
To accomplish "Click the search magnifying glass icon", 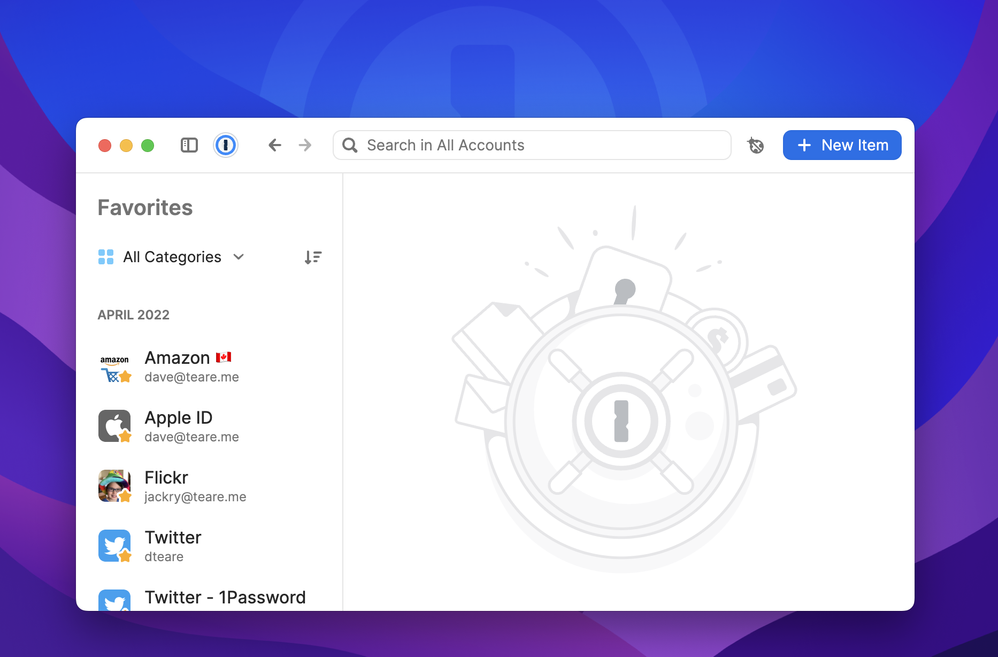I will tap(350, 145).
